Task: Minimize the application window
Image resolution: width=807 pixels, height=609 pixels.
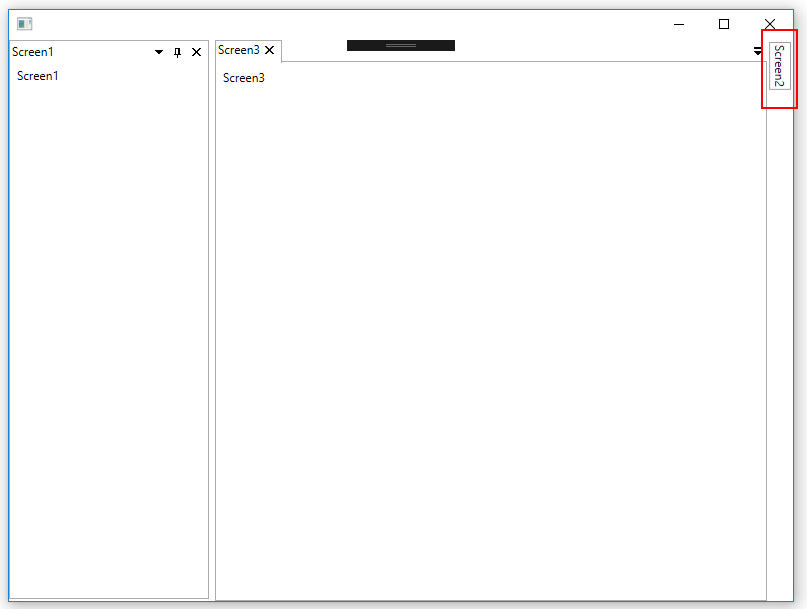Action: coord(678,24)
